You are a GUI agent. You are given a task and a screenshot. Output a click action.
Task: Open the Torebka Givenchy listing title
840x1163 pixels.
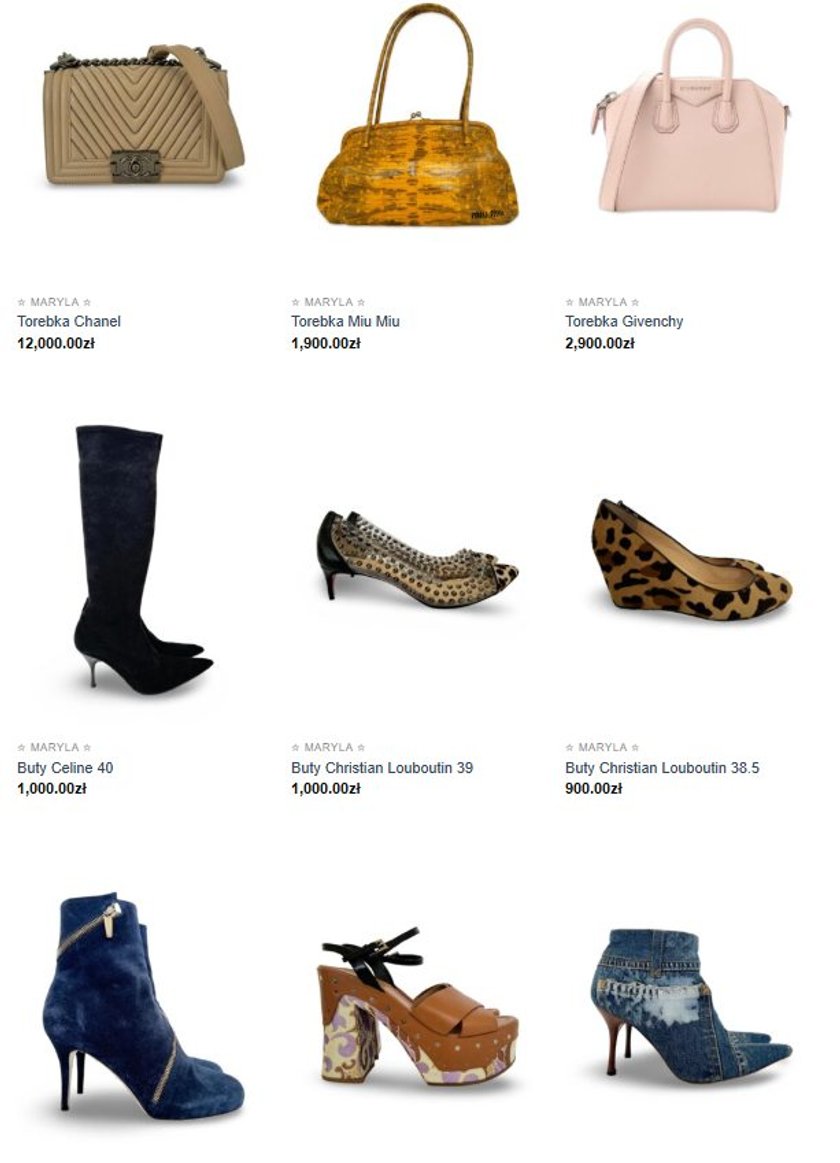624,321
